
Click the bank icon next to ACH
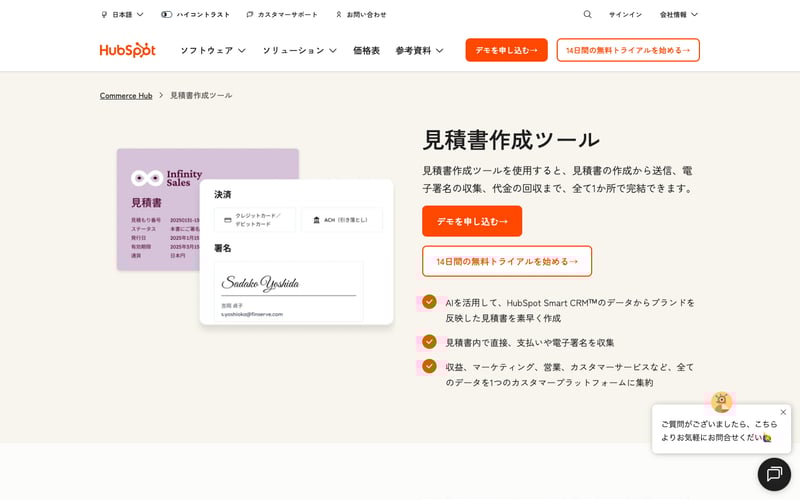point(316,220)
